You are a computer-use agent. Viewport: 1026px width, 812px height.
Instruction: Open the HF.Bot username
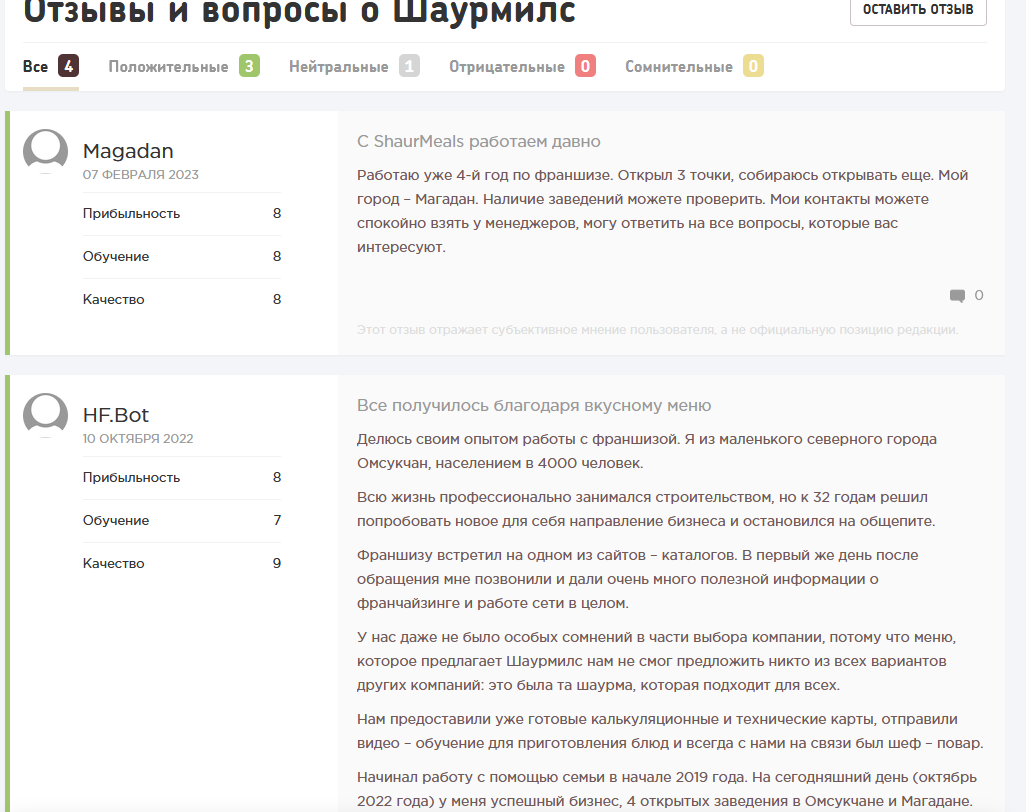(116, 415)
